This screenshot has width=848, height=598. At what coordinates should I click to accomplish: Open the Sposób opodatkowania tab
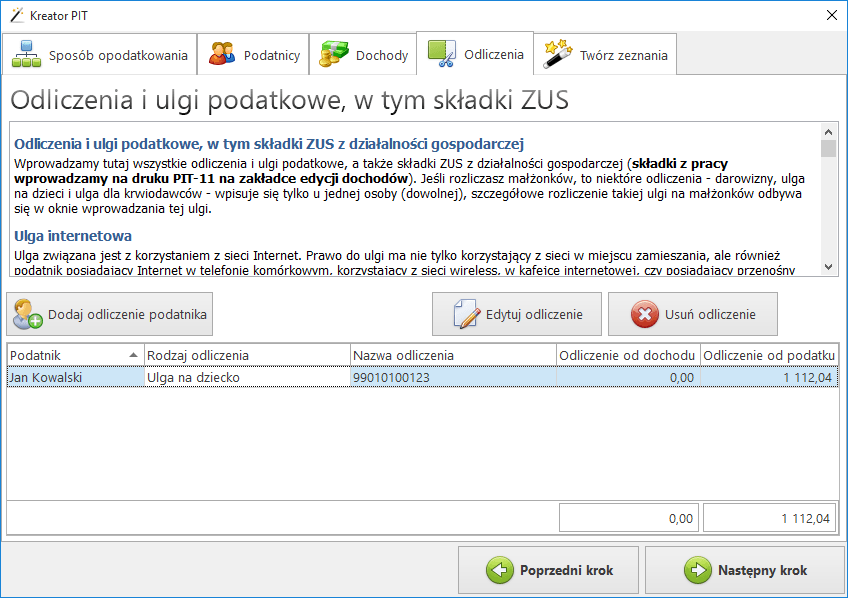coord(100,53)
